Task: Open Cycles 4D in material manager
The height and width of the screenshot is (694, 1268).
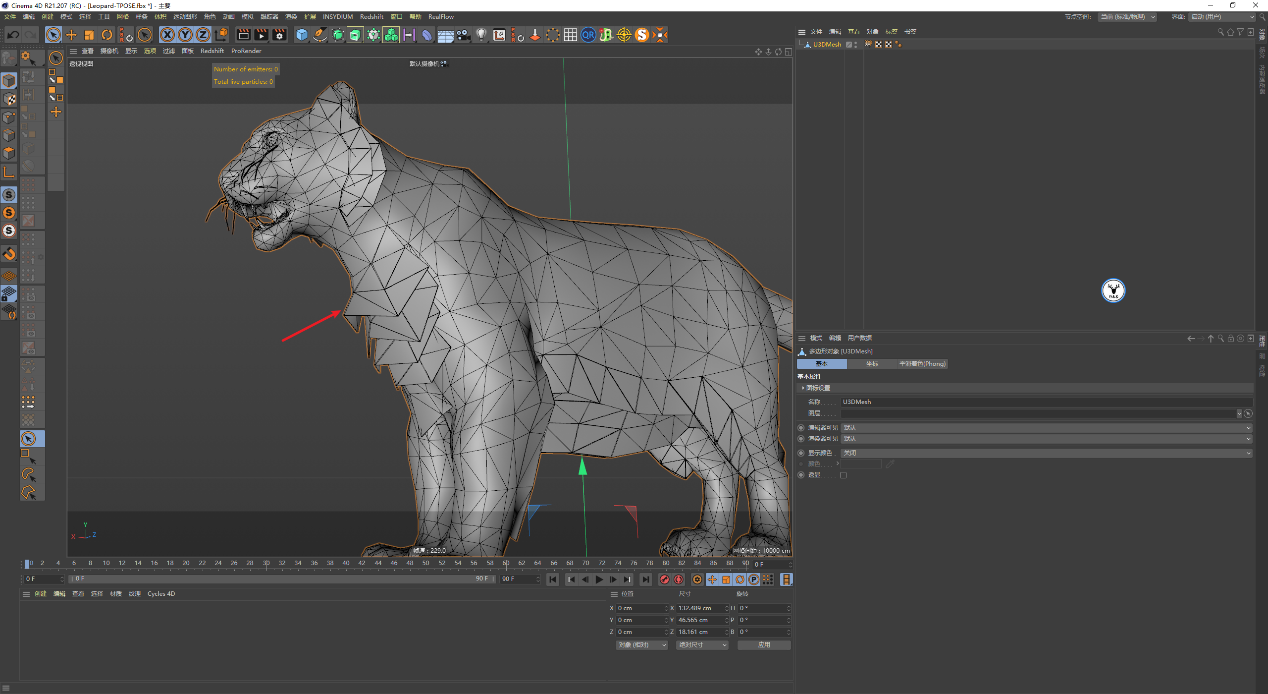Action: pos(161,594)
